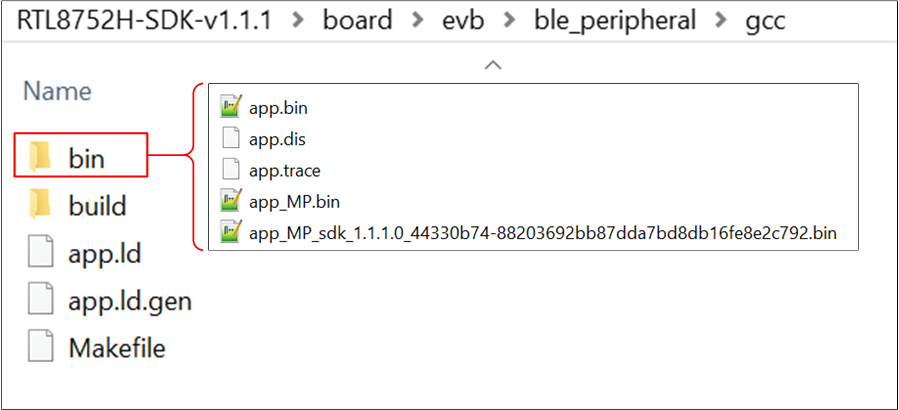
Task: Click the app.bin file icon
Action: click(x=230, y=107)
